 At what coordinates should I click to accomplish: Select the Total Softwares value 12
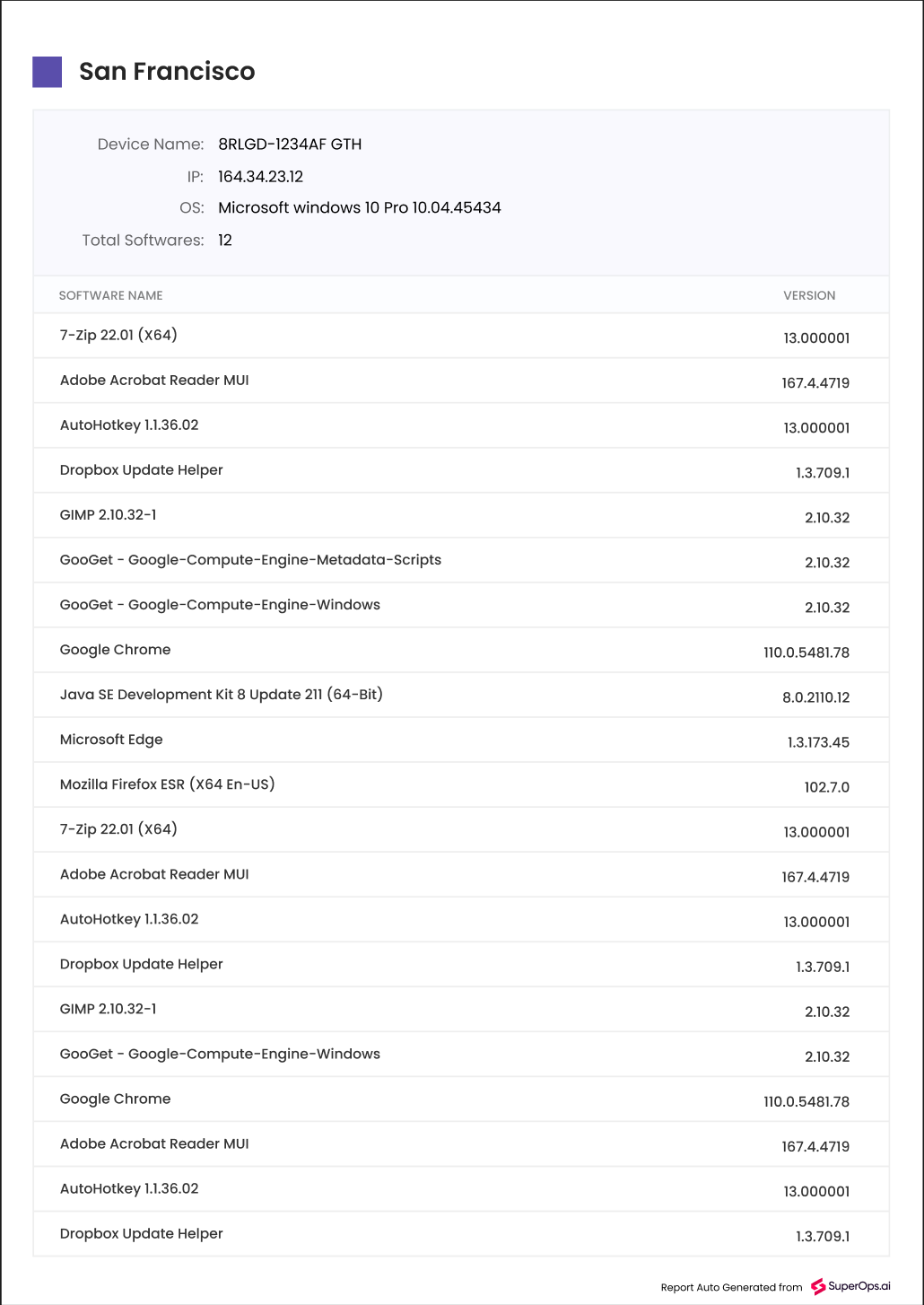[225, 241]
